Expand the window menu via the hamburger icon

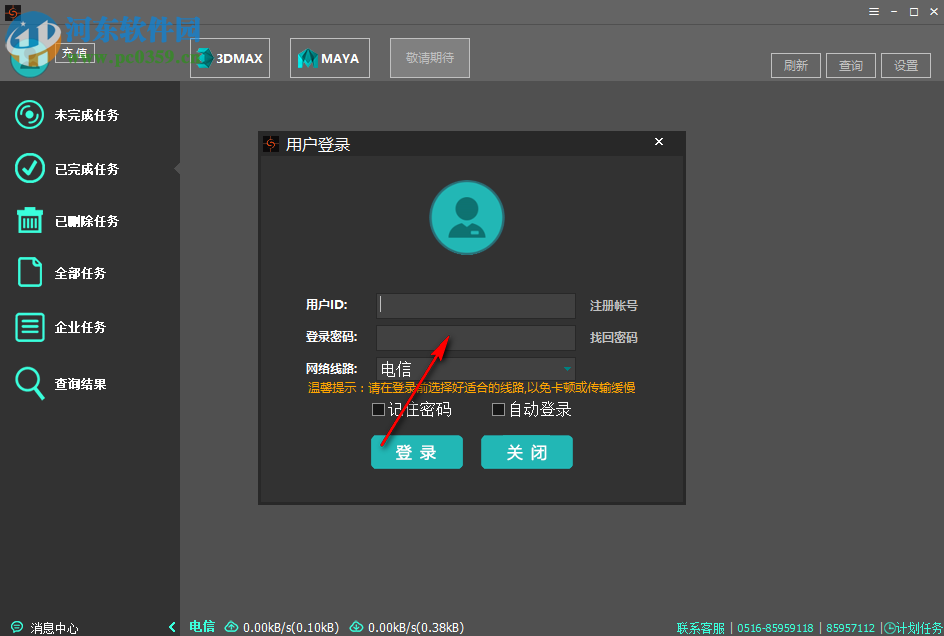(873, 11)
